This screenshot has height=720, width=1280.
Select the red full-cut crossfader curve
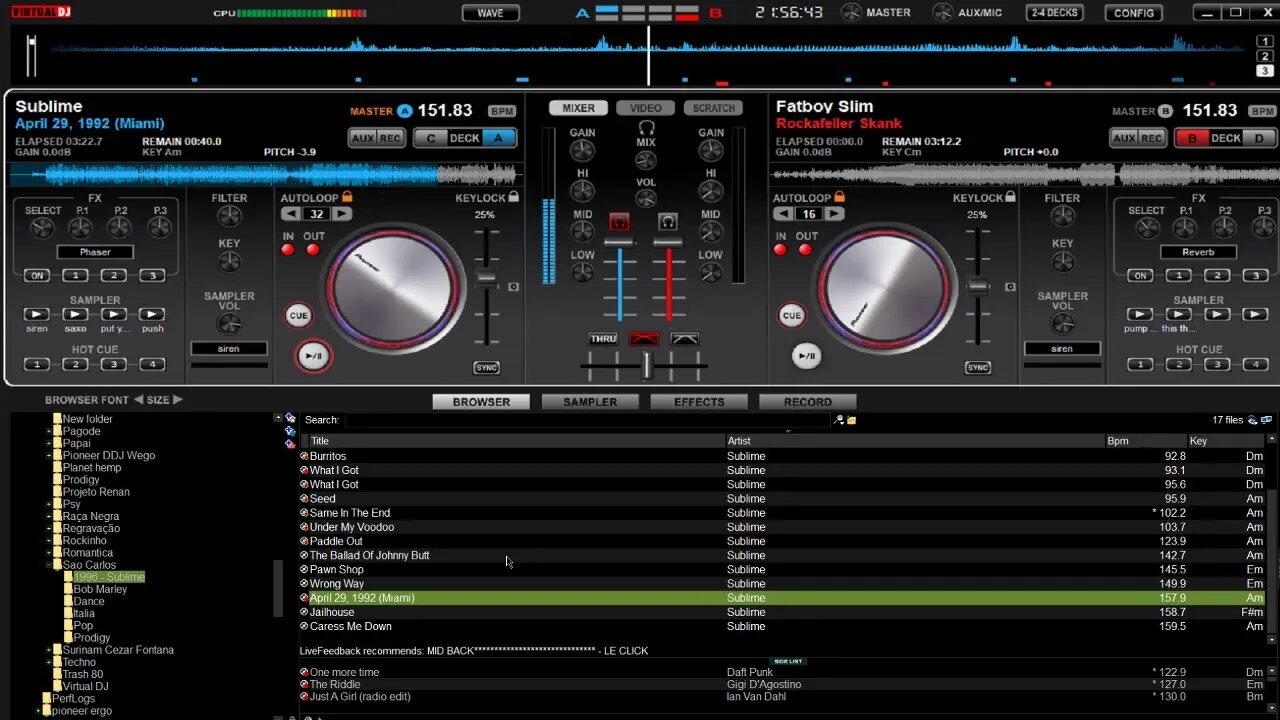(644, 339)
